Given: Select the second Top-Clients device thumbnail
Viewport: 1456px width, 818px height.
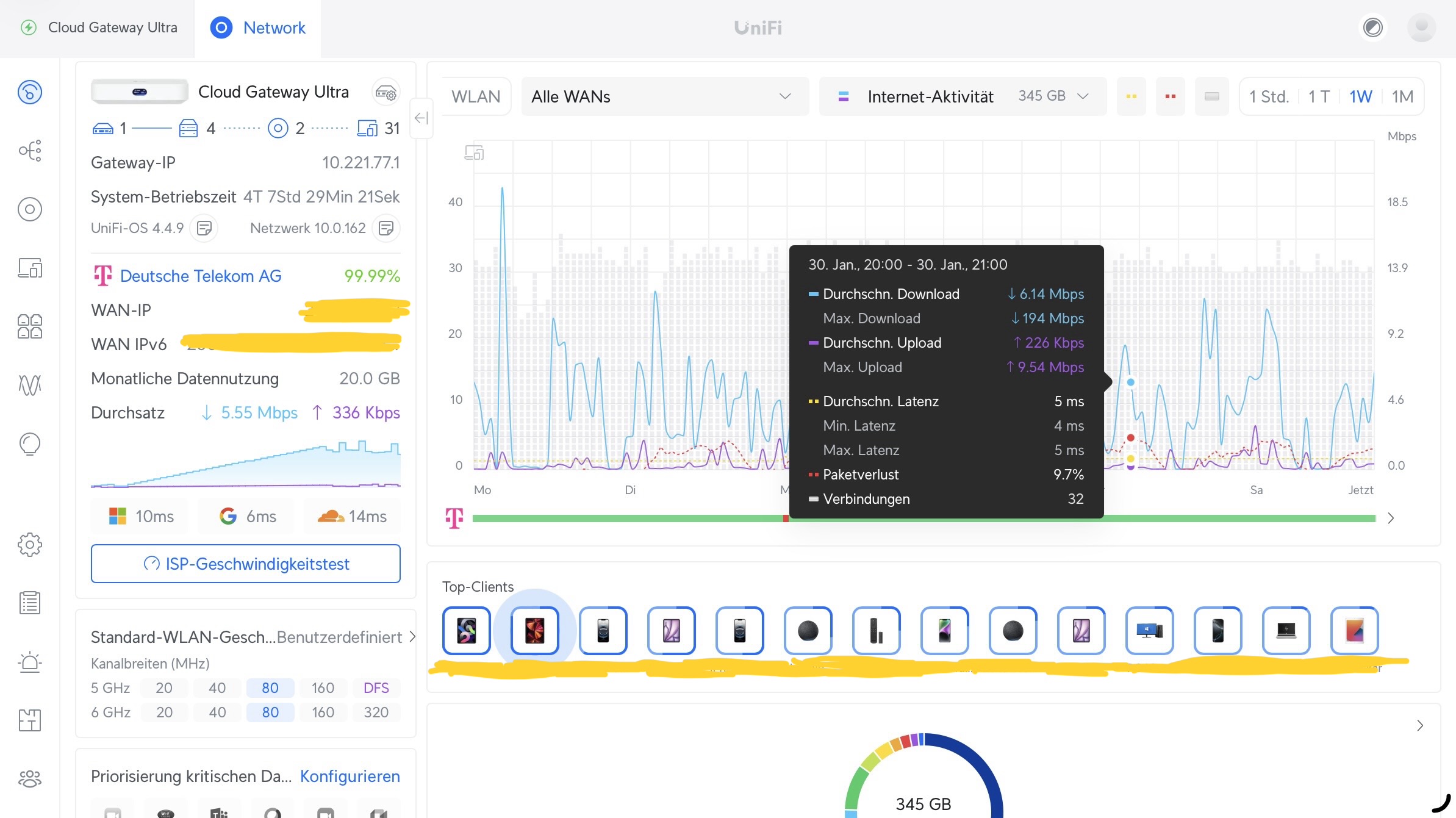Looking at the screenshot, I should click(x=534, y=630).
